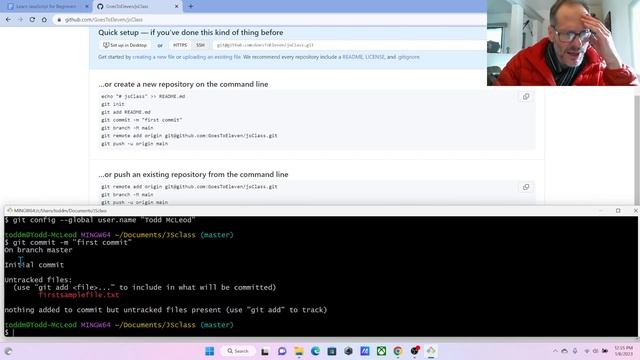Maximize the MINGW64 terminal window
The height and width of the screenshot is (360, 640).
pos(618,211)
